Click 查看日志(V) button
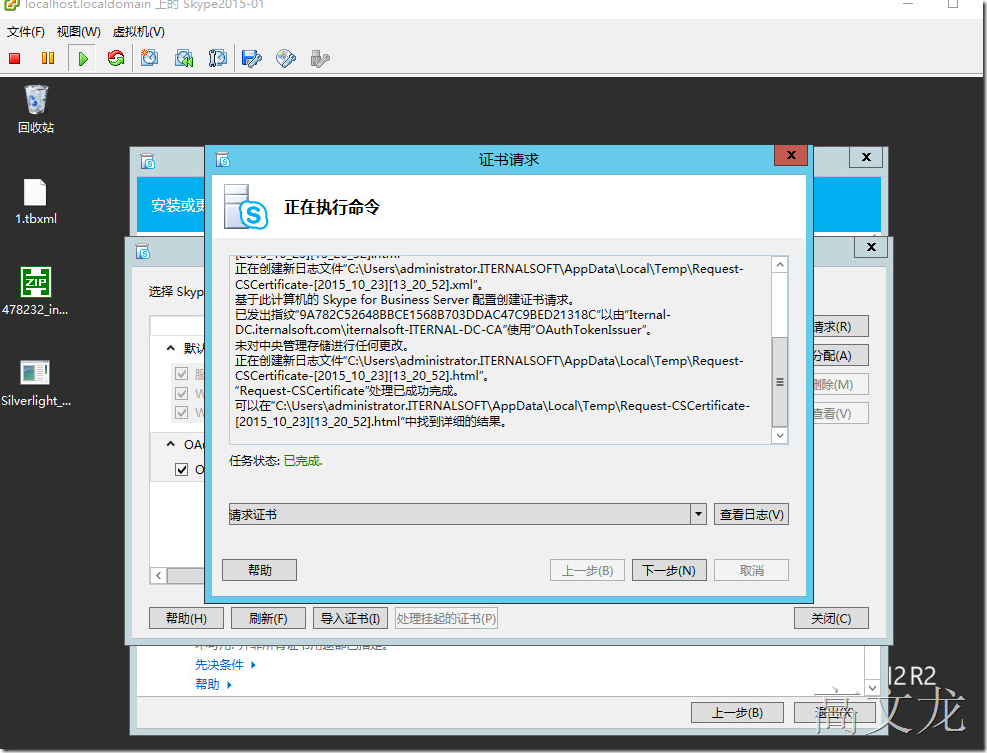This screenshot has height=753, width=987. click(751, 514)
